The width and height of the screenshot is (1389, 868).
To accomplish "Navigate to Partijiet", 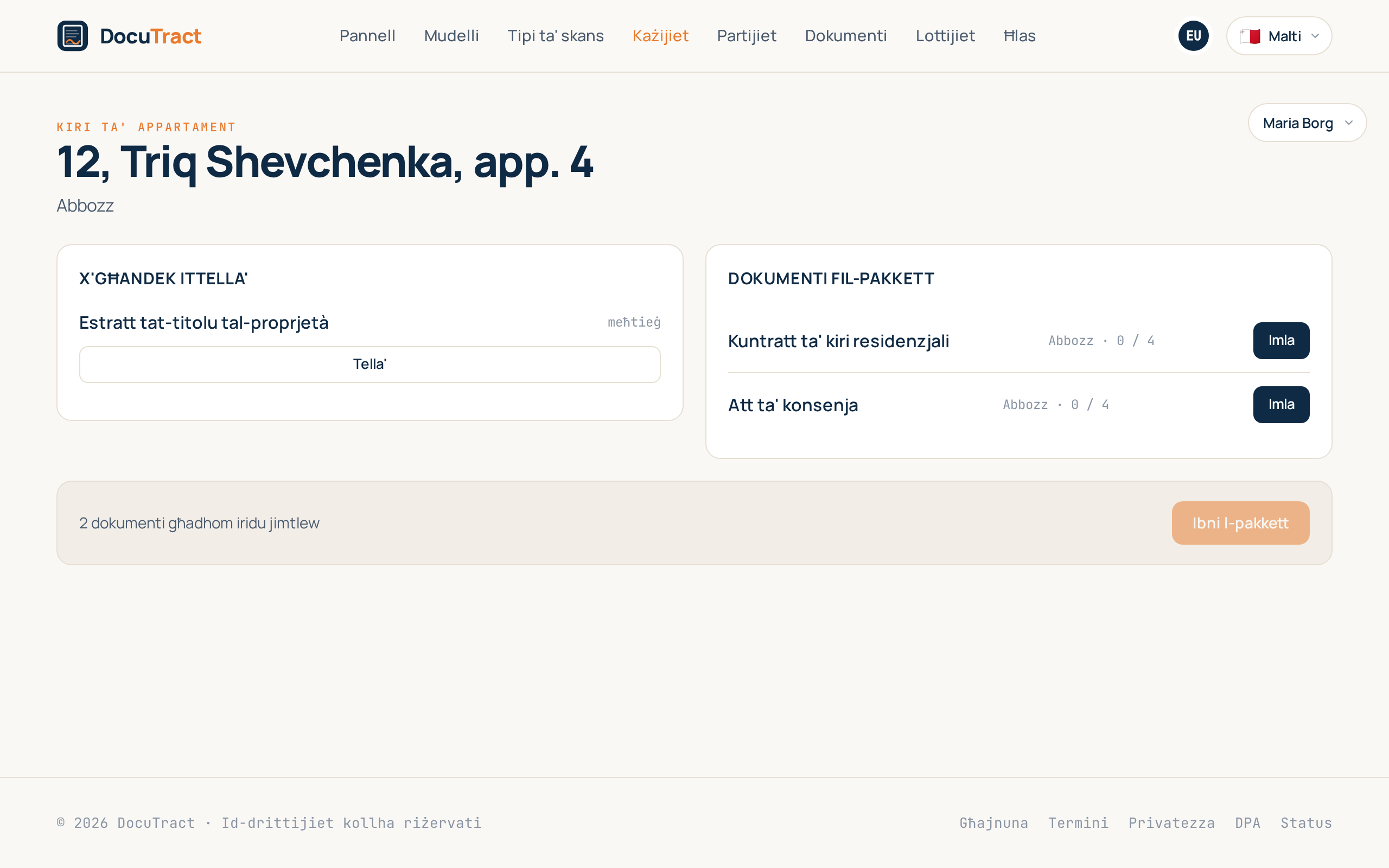I will pos(746,36).
